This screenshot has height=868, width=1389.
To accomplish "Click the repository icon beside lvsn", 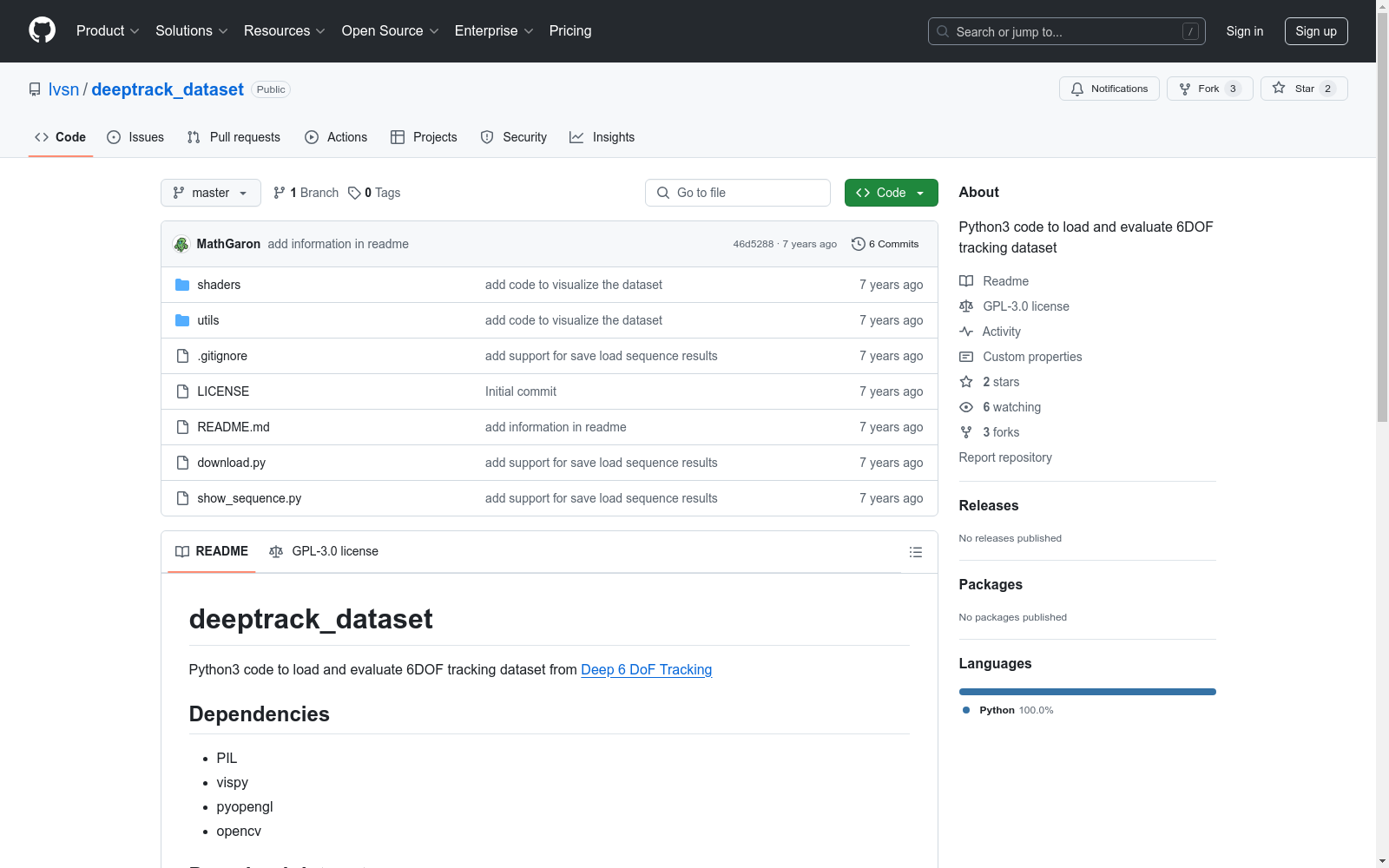I will click(x=35, y=89).
